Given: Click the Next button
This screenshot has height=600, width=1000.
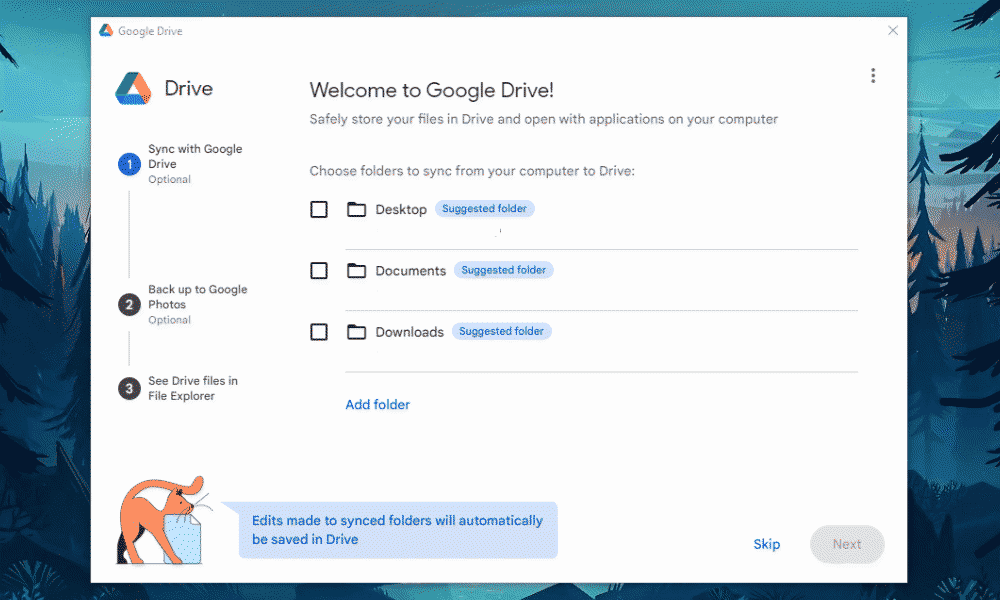Looking at the screenshot, I should [x=846, y=544].
